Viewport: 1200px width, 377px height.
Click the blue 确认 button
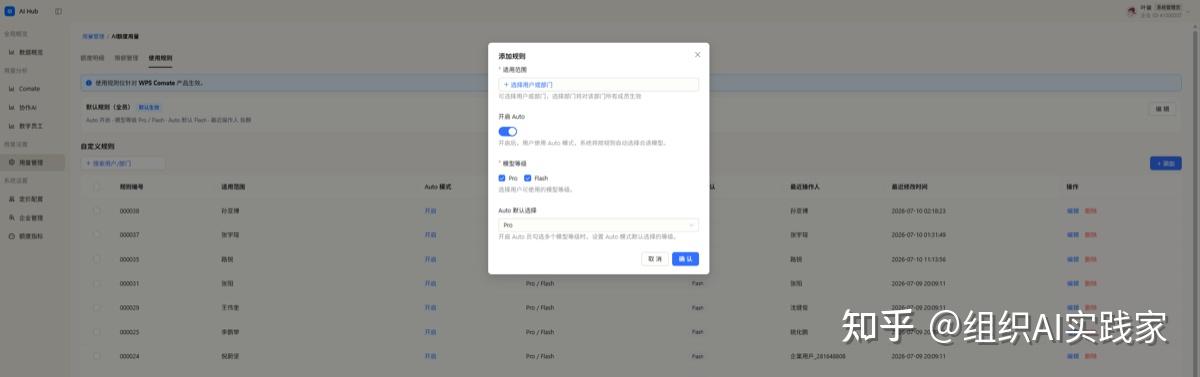685,258
